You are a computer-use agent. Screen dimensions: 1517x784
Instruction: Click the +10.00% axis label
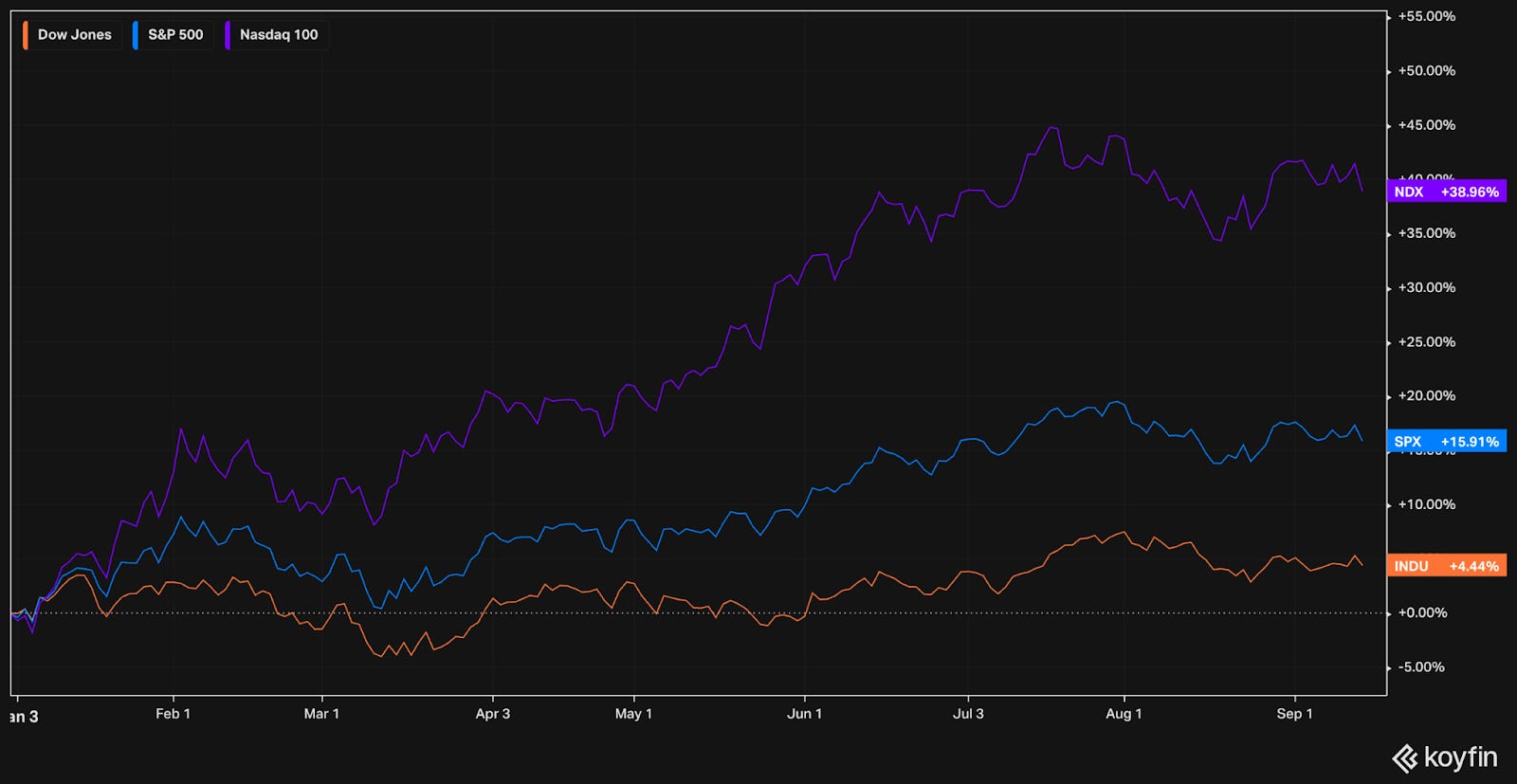(x=1426, y=504)
